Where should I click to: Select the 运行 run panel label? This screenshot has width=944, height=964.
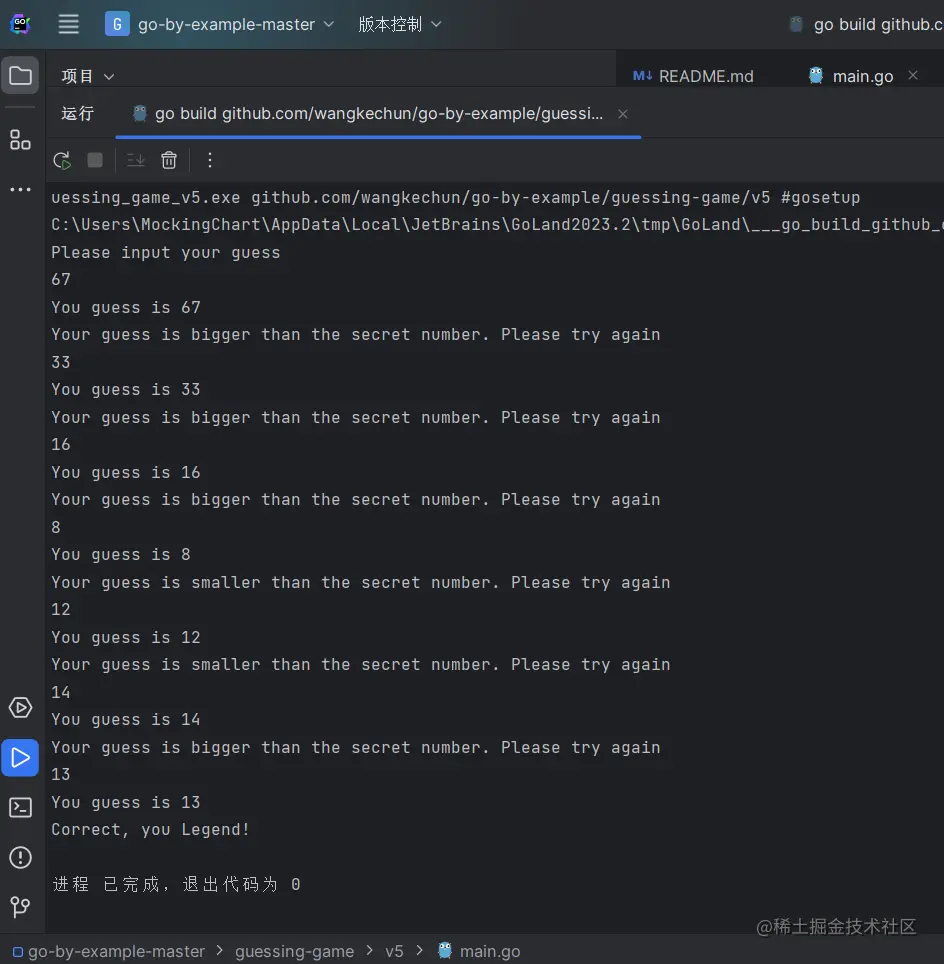coord(77,114)
